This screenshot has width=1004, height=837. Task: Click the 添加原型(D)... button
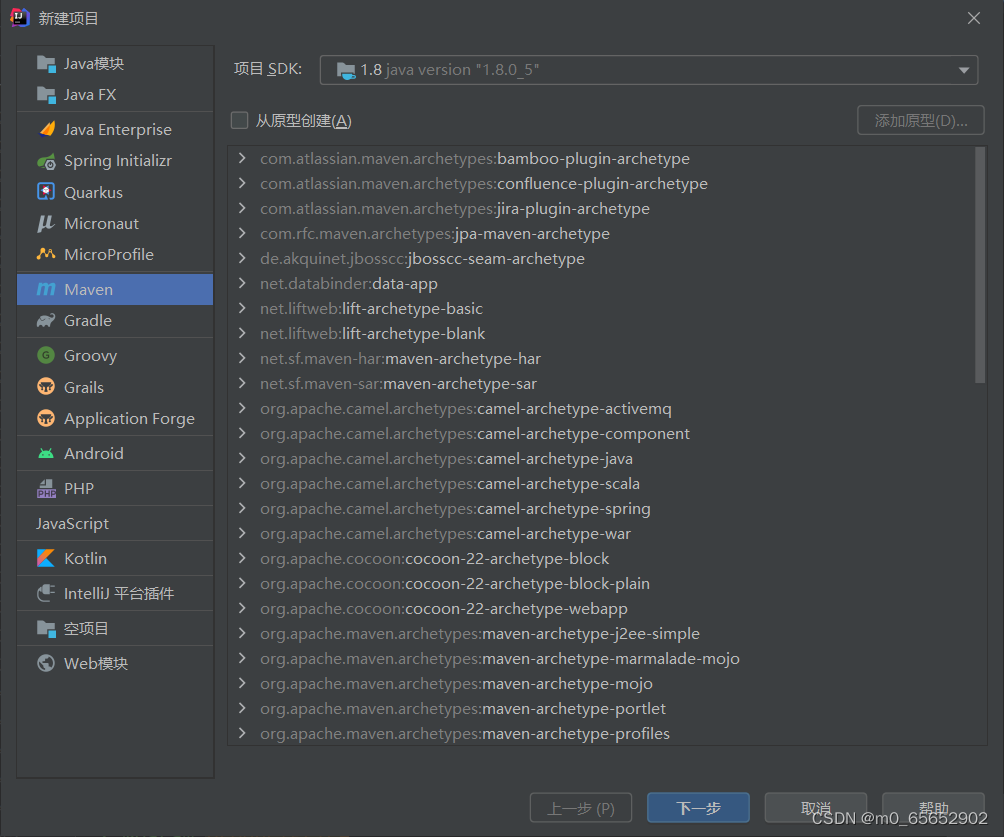pyautogui.click(x=920, y=120)
